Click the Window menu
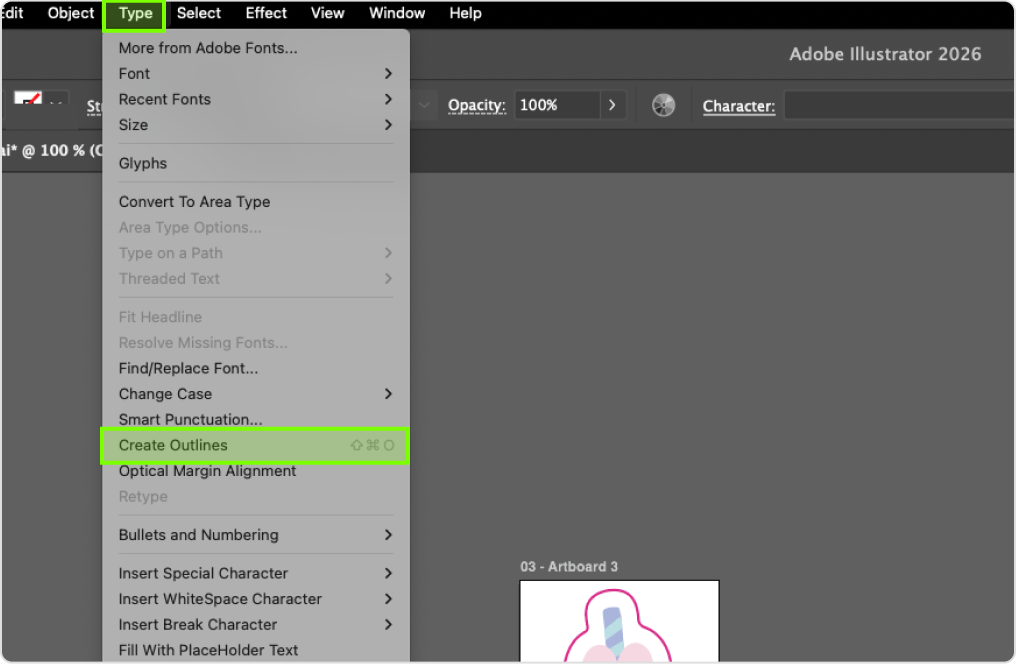The image size is (1016, 664). [x=397, y=13]
